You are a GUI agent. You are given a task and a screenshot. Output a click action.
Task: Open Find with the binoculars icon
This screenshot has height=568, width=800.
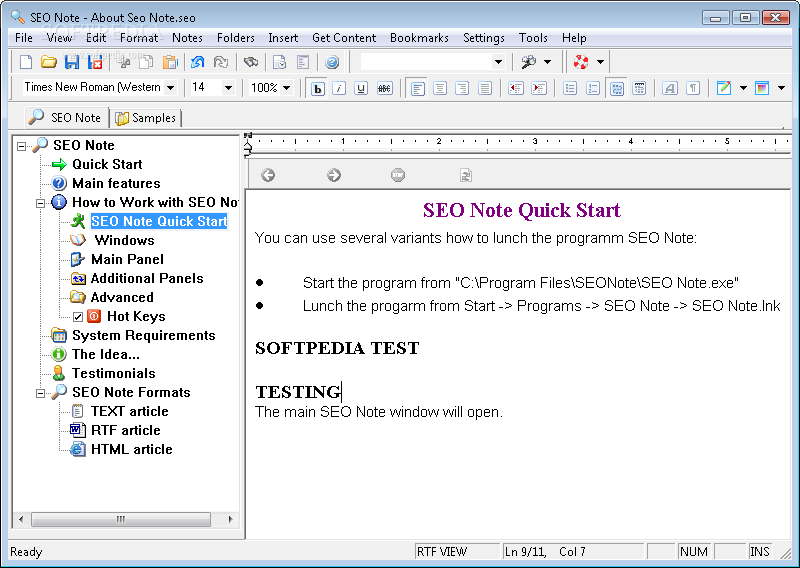coord(251,62)
